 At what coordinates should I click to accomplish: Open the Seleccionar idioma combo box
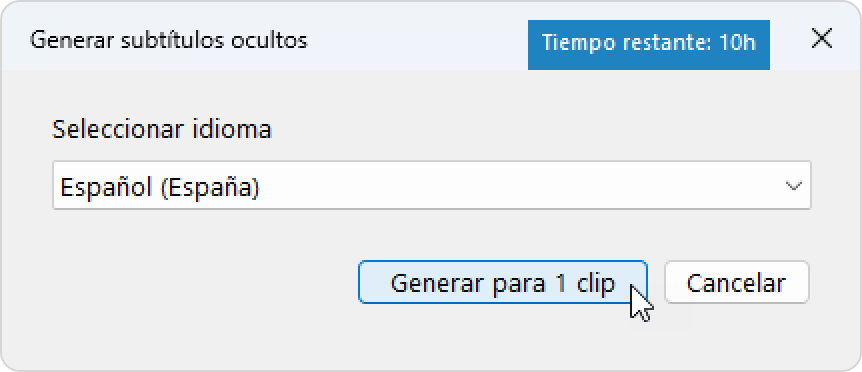click(432, 185)
